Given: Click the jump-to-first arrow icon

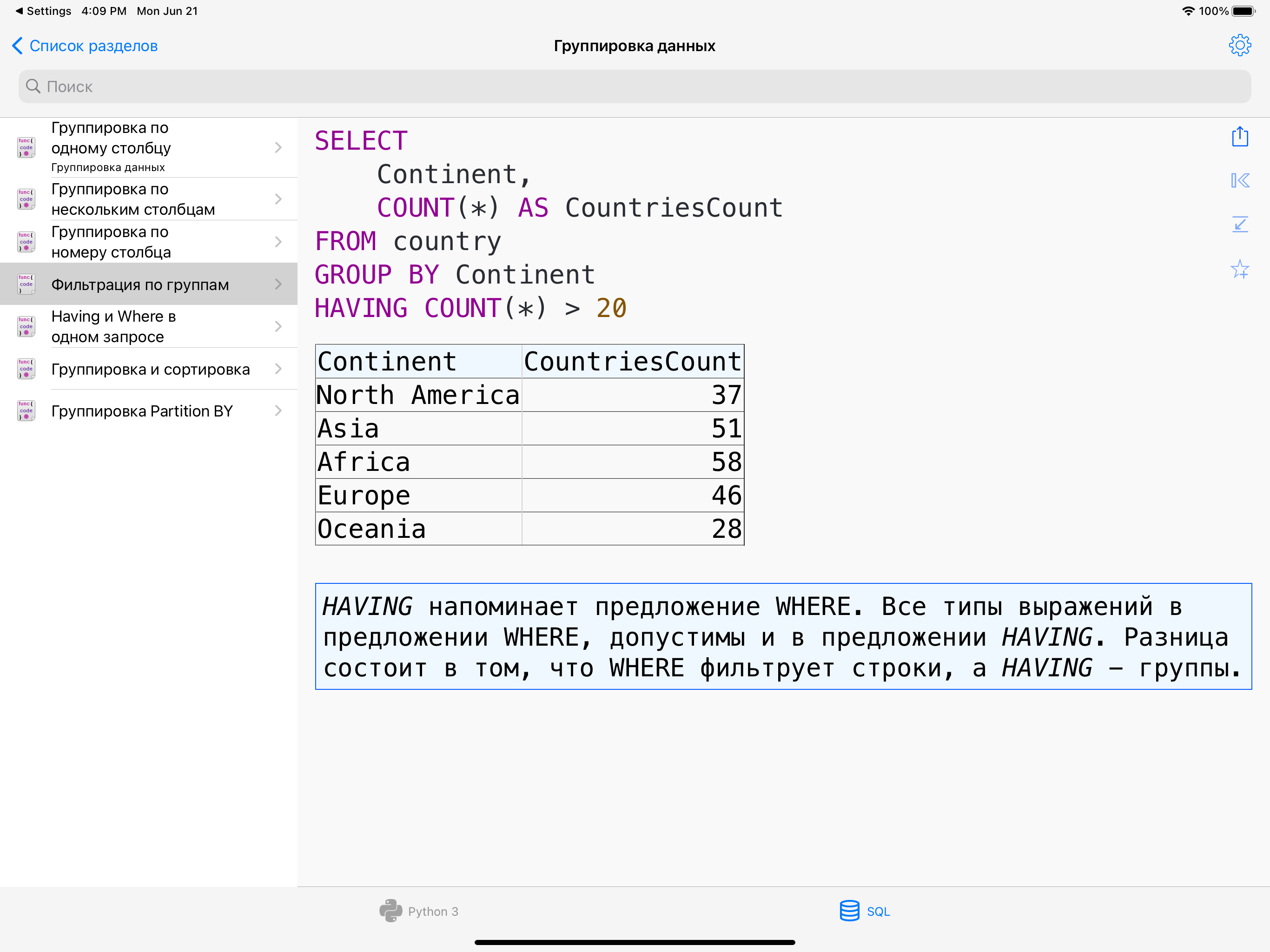Looking at the screenshot, I should tap(1240, 181).
